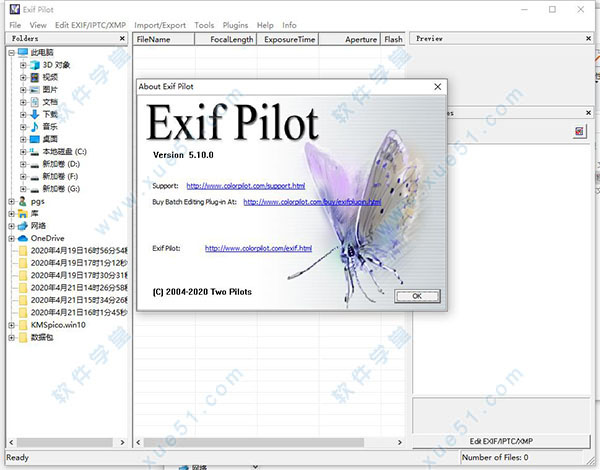Select the folder 2020年4月19日17时30分
The height and width of the screenshot is (470, 600).
pos(73,276)
